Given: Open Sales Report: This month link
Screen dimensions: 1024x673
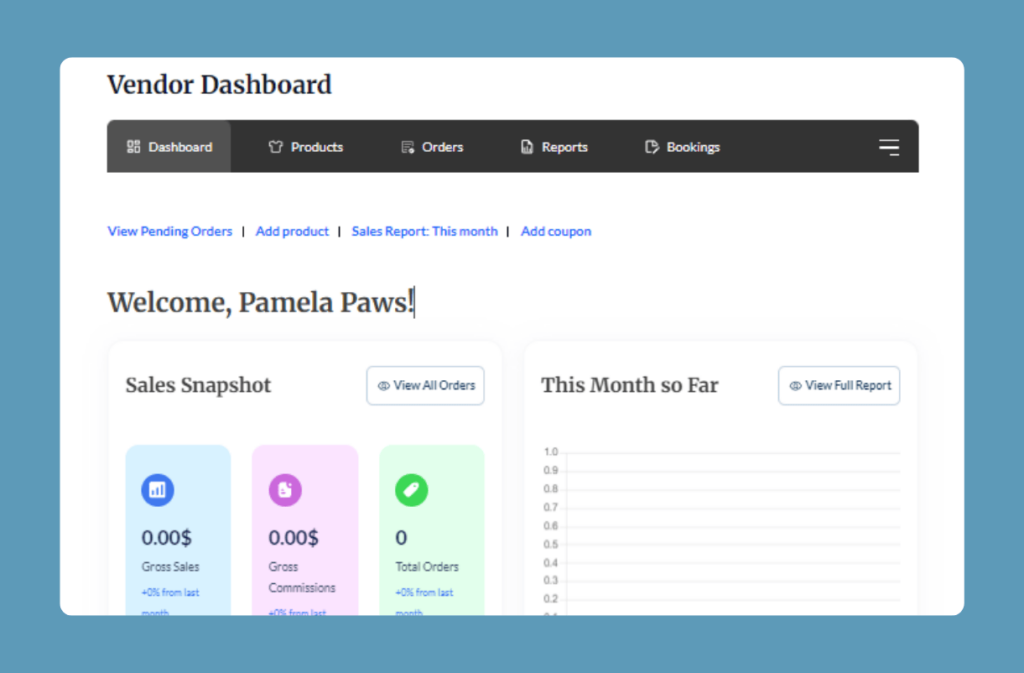Looking at the screenshot, I should 424,231.
